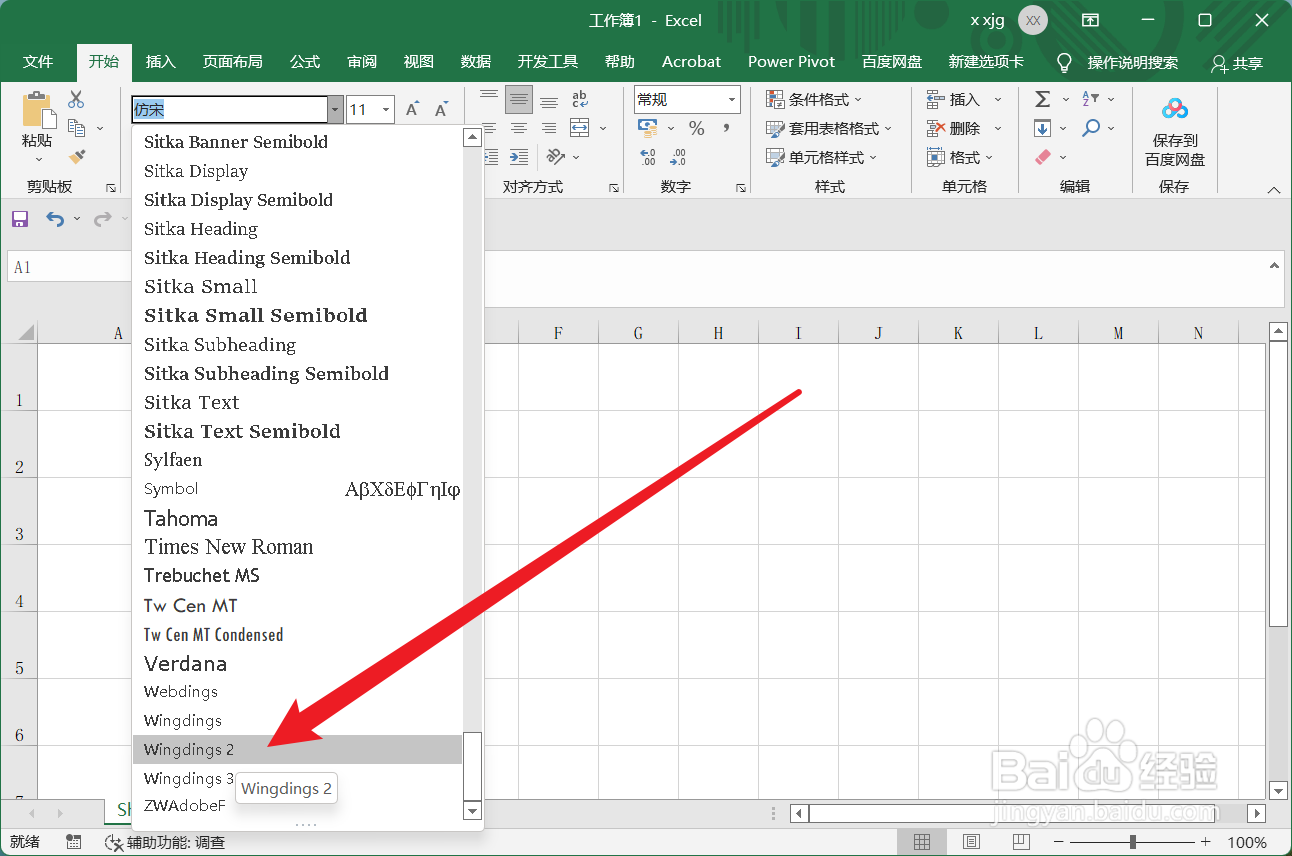Click the Increase Decimal icon
Viewport: 1292px width, 856px height.
pyautogui.click(x=648, y=157)
